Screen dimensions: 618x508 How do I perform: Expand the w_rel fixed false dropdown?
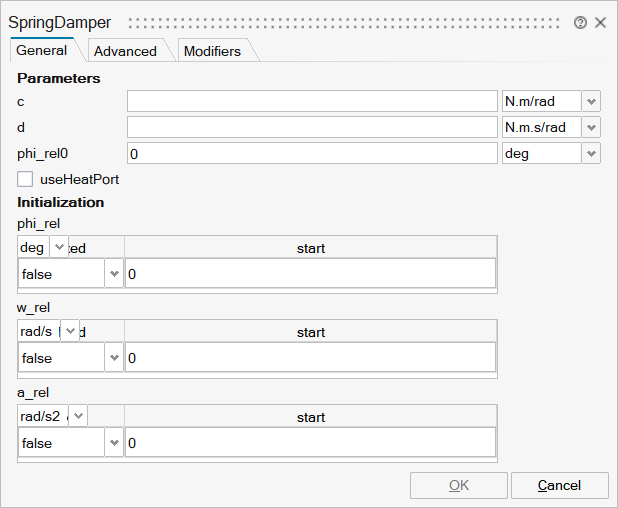[x=113, y=358]
